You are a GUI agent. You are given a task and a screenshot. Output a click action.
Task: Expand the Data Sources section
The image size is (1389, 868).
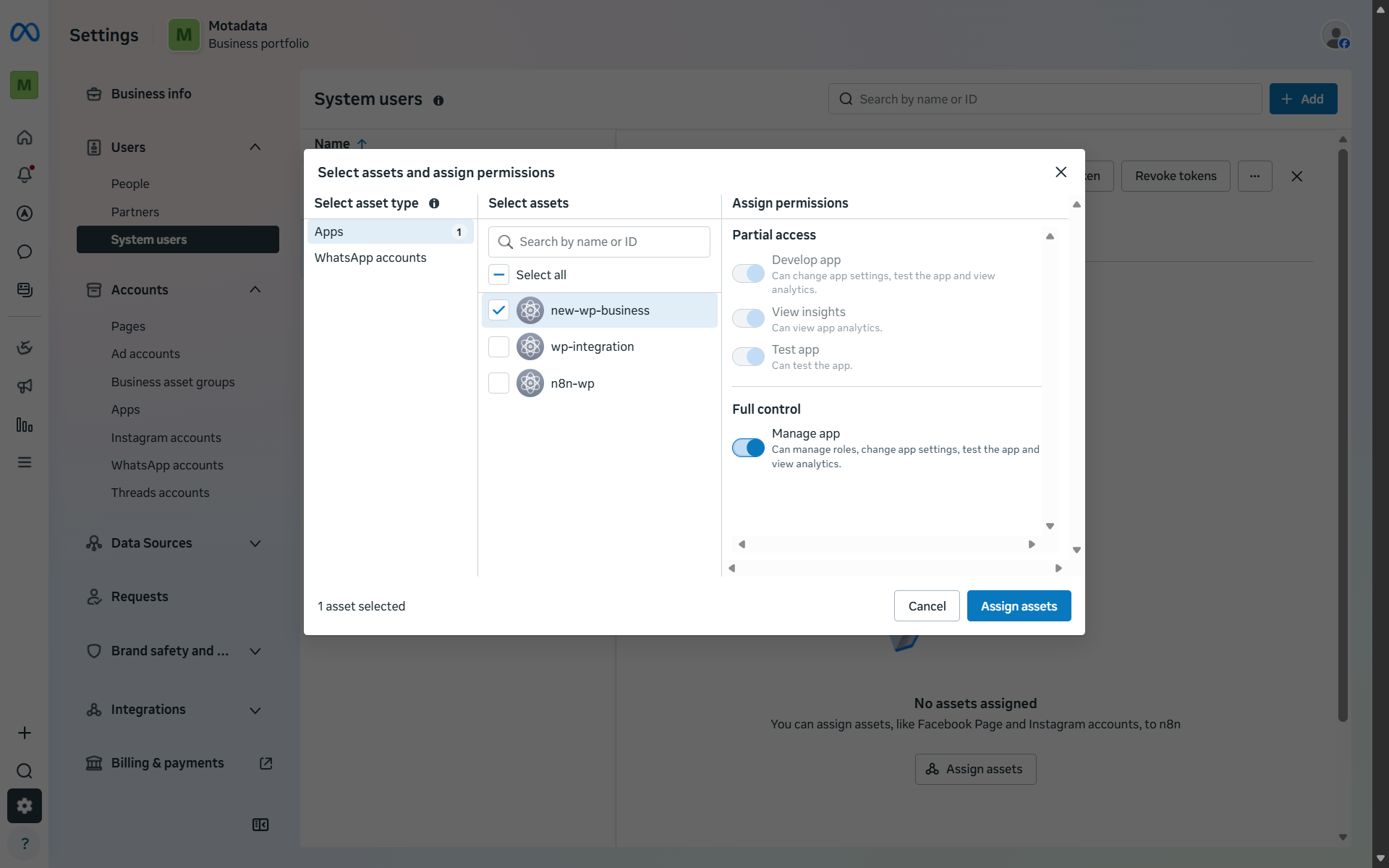tap(255, 543)
